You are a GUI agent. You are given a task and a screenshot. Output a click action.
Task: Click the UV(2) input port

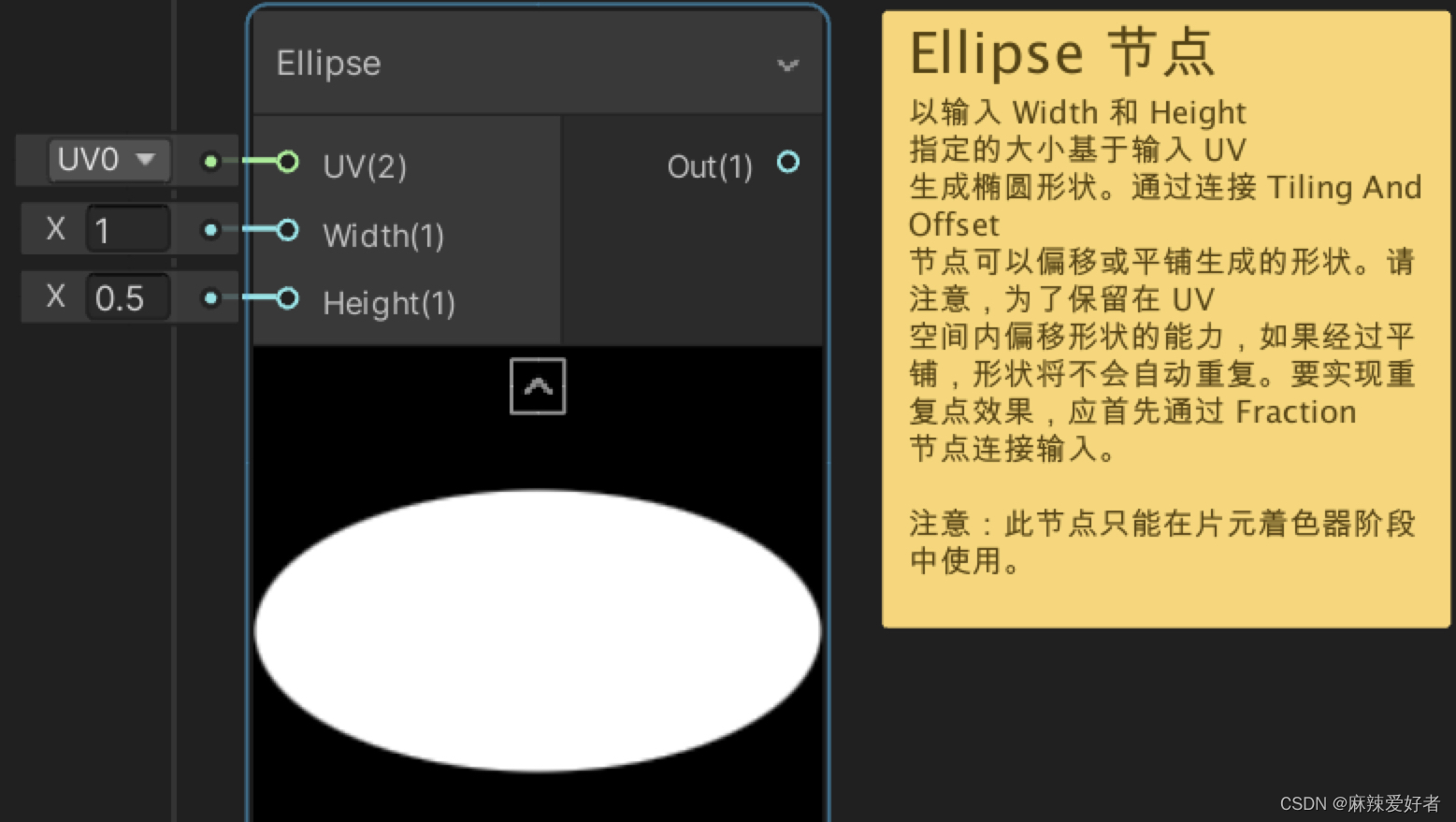point(288,162)
